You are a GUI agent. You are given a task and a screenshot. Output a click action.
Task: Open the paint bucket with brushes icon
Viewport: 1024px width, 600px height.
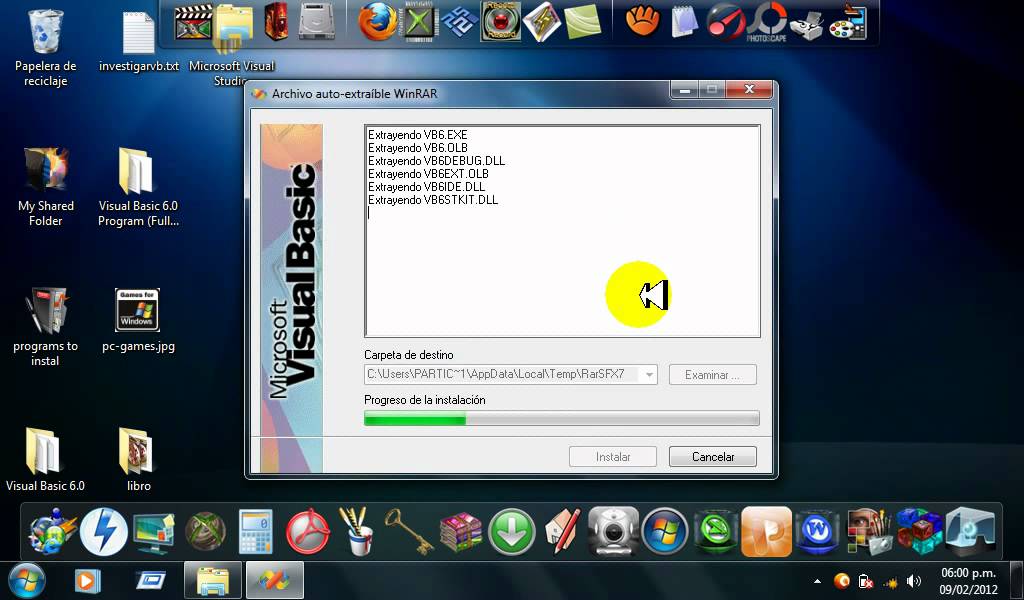(x=357, y=531)
